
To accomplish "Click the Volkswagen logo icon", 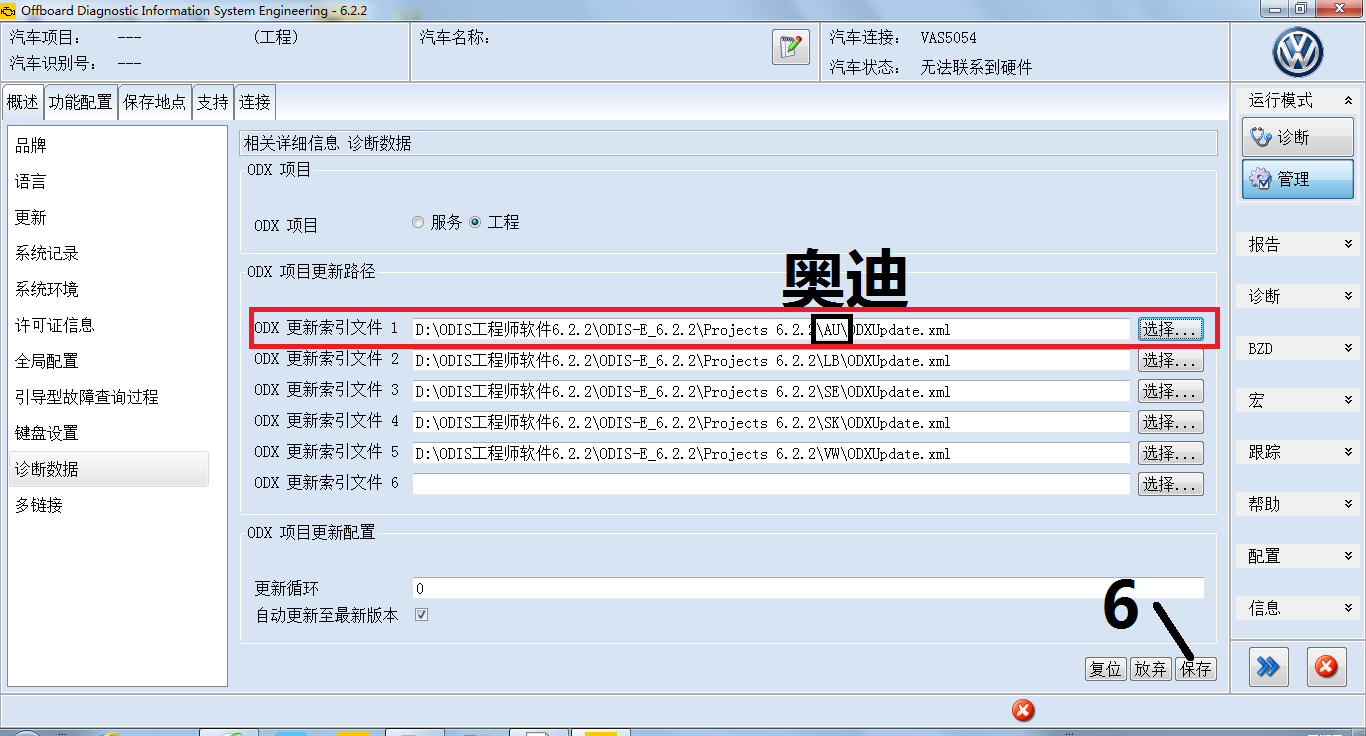I will pos(1298,52).
